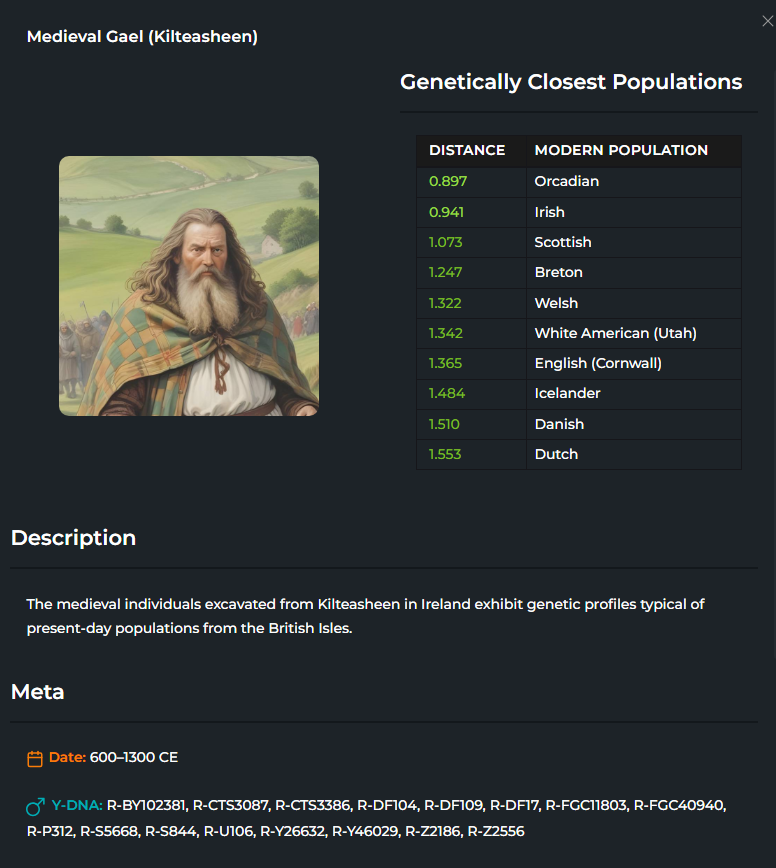The width and height of the screenshot is (776, 868).
Task: Click the DISTANCE column header
Action: pos(467,151)
